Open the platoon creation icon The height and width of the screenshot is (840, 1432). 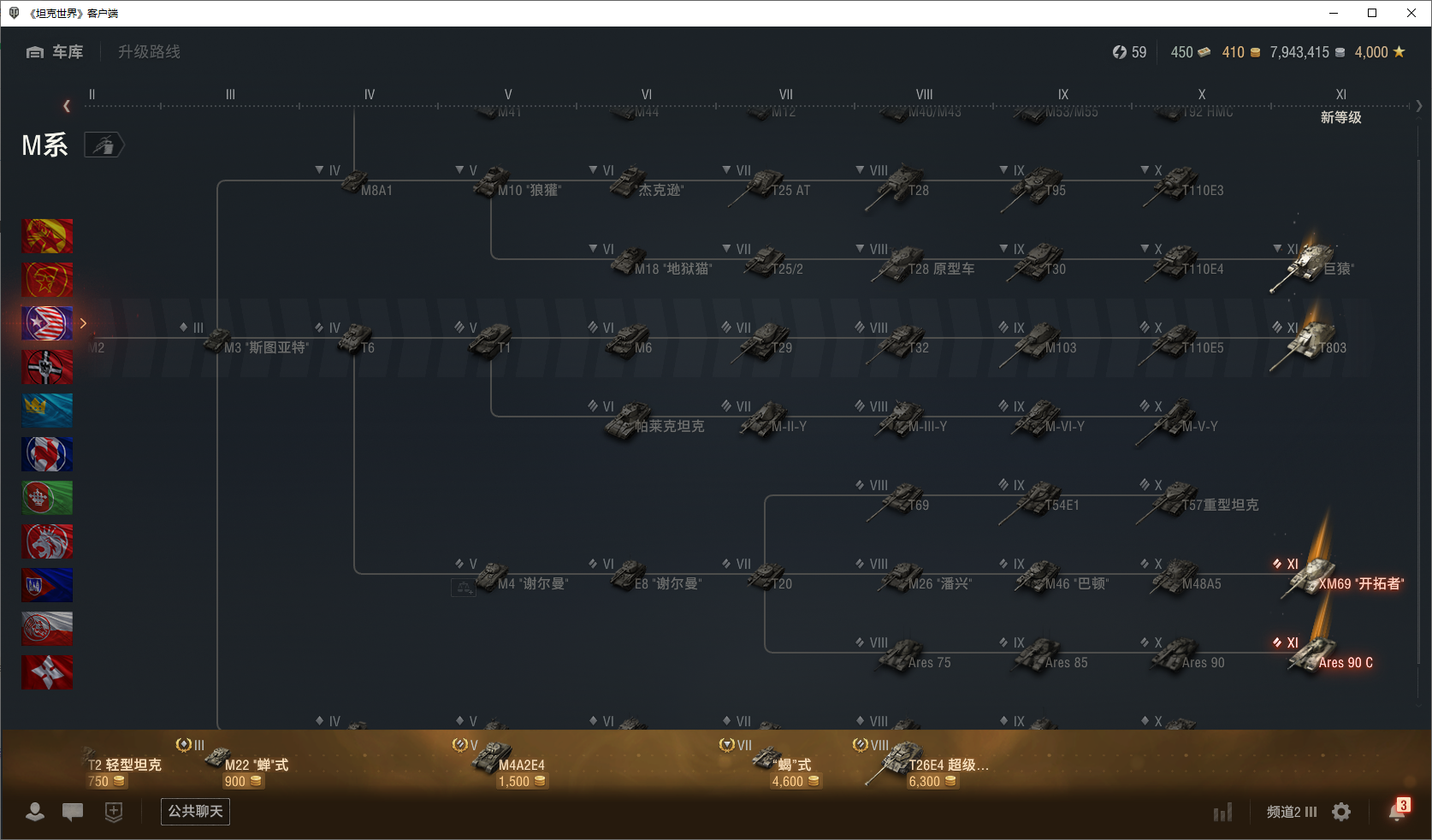pyautogui.click(x=114, y=812)
